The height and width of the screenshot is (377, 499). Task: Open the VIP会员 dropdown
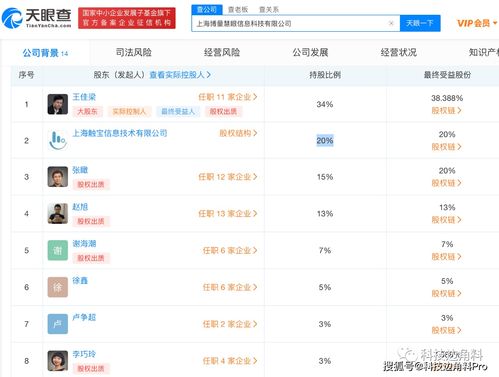coord(477,23)
